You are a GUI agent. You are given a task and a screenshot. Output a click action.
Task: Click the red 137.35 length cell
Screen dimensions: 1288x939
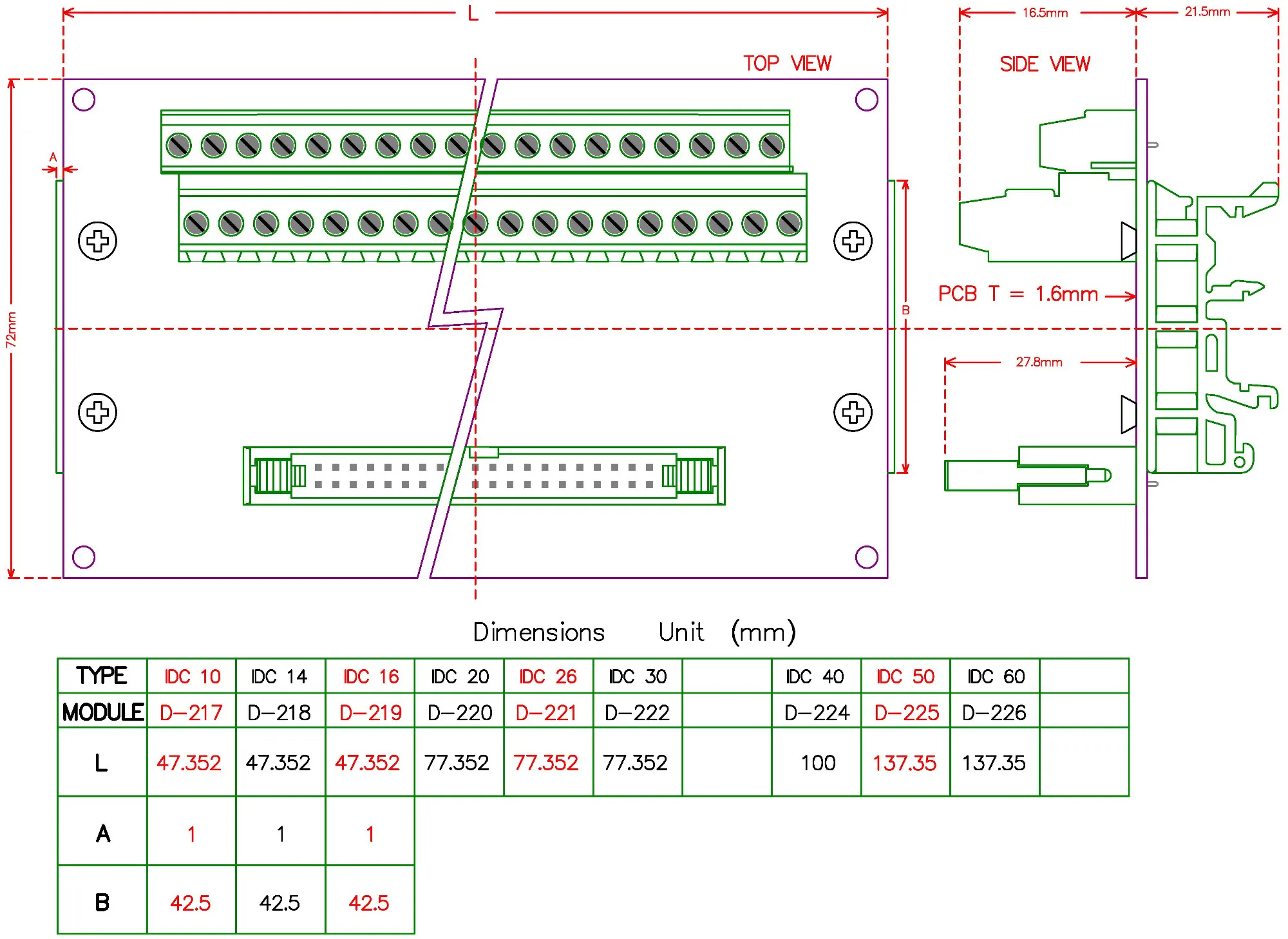coord(904,763)
